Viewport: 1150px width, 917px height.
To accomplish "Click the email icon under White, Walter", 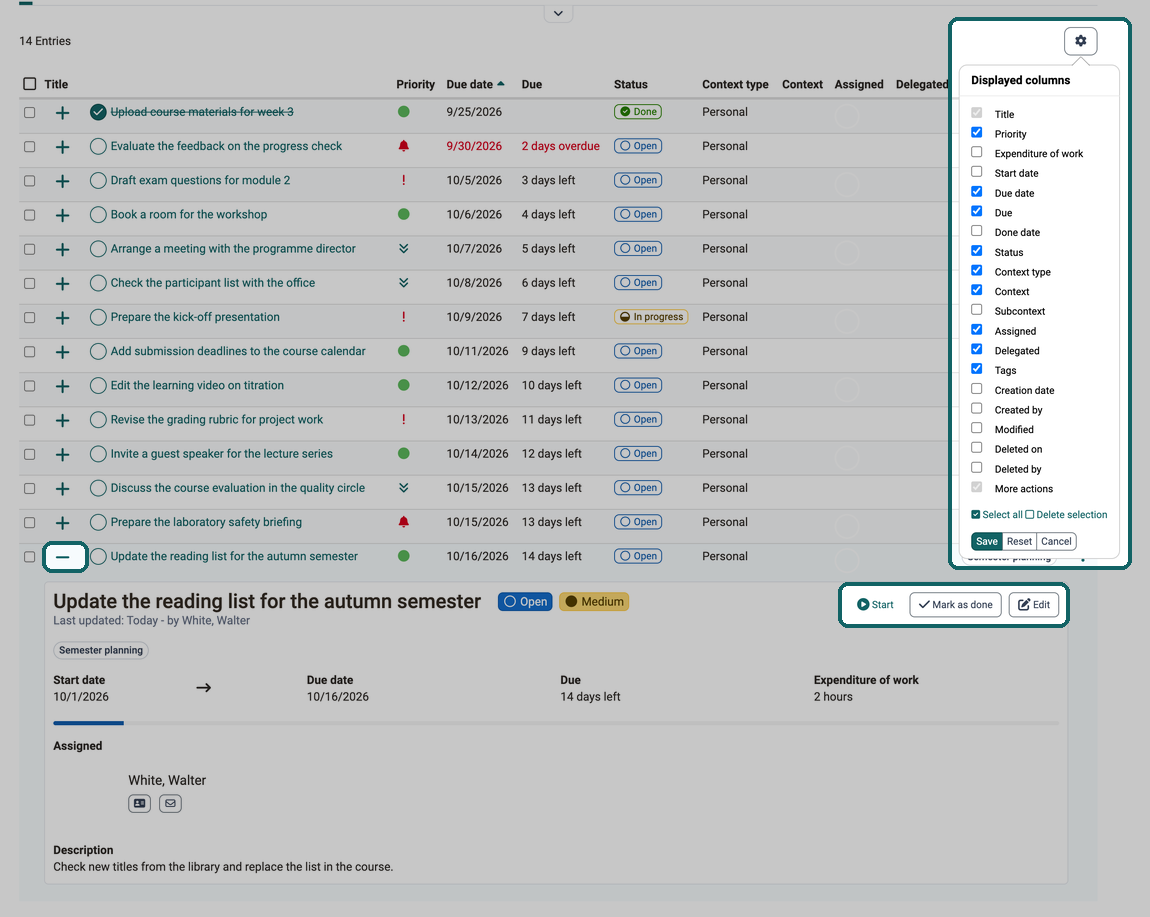I will click(170, 803).
